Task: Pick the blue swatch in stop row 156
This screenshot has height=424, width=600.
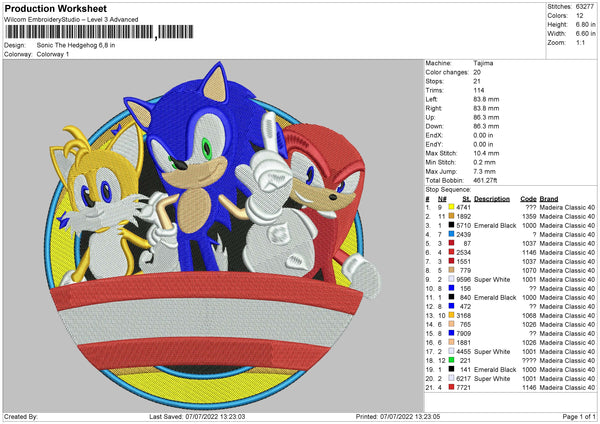Action: 451,288
